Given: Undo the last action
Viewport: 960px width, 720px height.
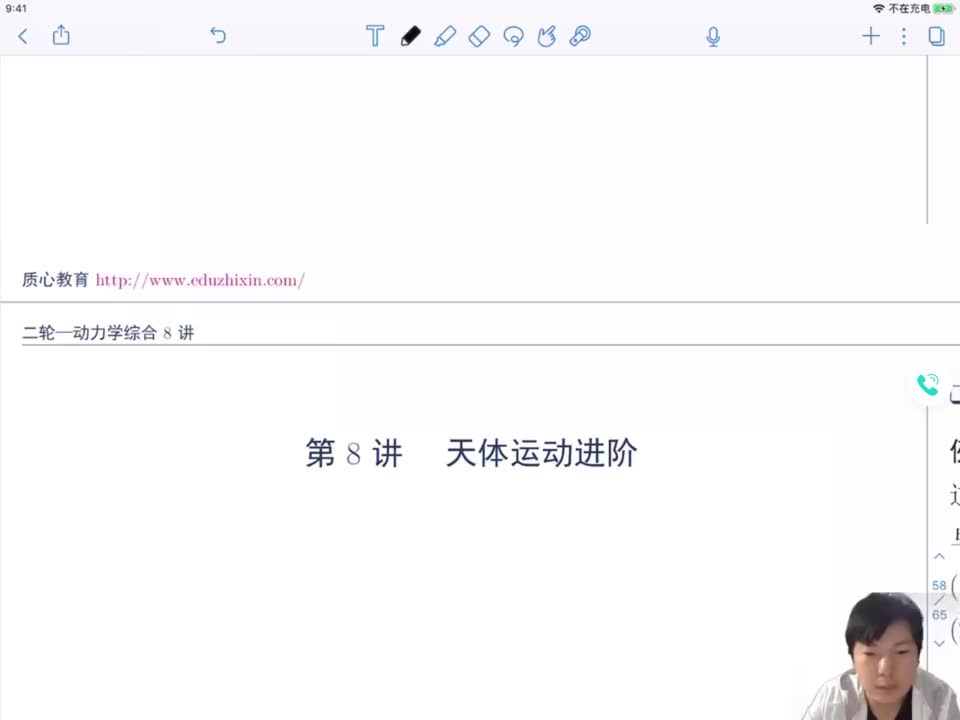Looking at the screenshot, I should pos(218,36).
